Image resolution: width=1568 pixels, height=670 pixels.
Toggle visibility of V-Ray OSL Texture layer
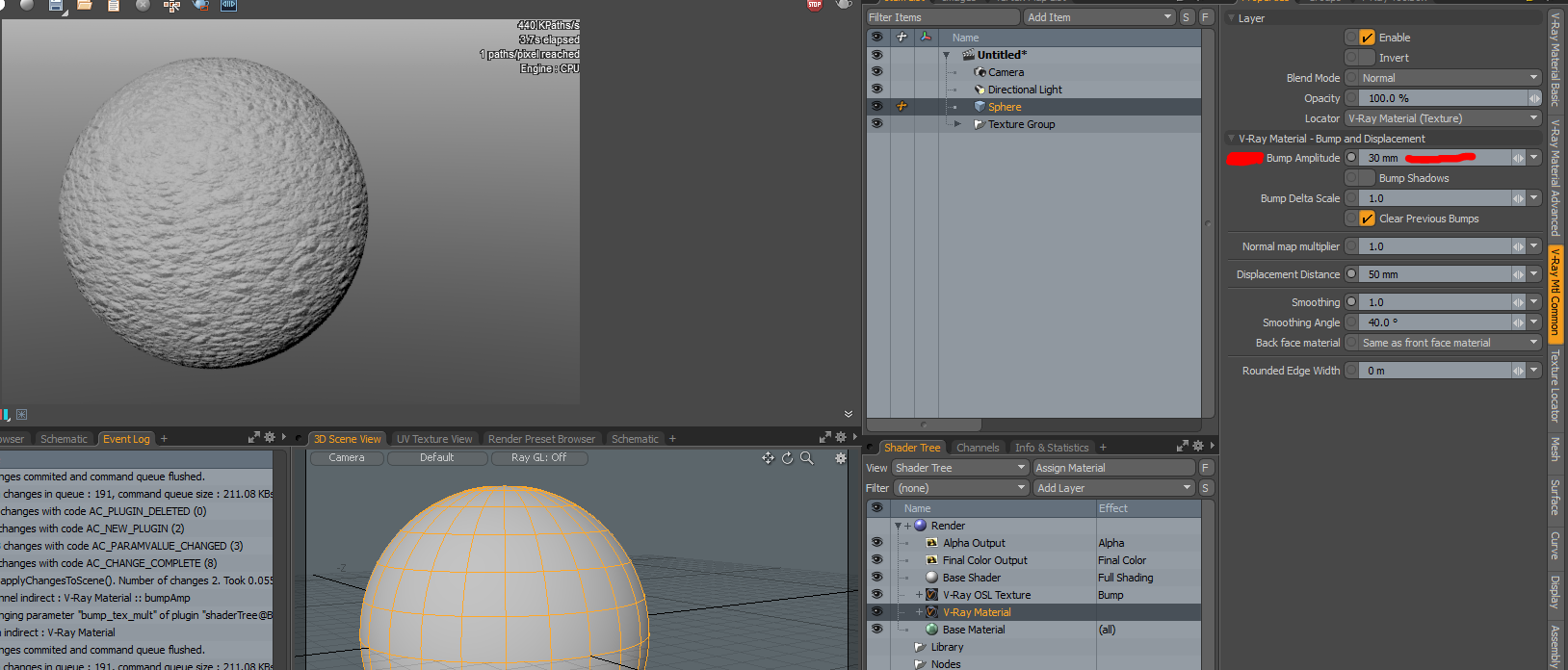click(876, 595)
